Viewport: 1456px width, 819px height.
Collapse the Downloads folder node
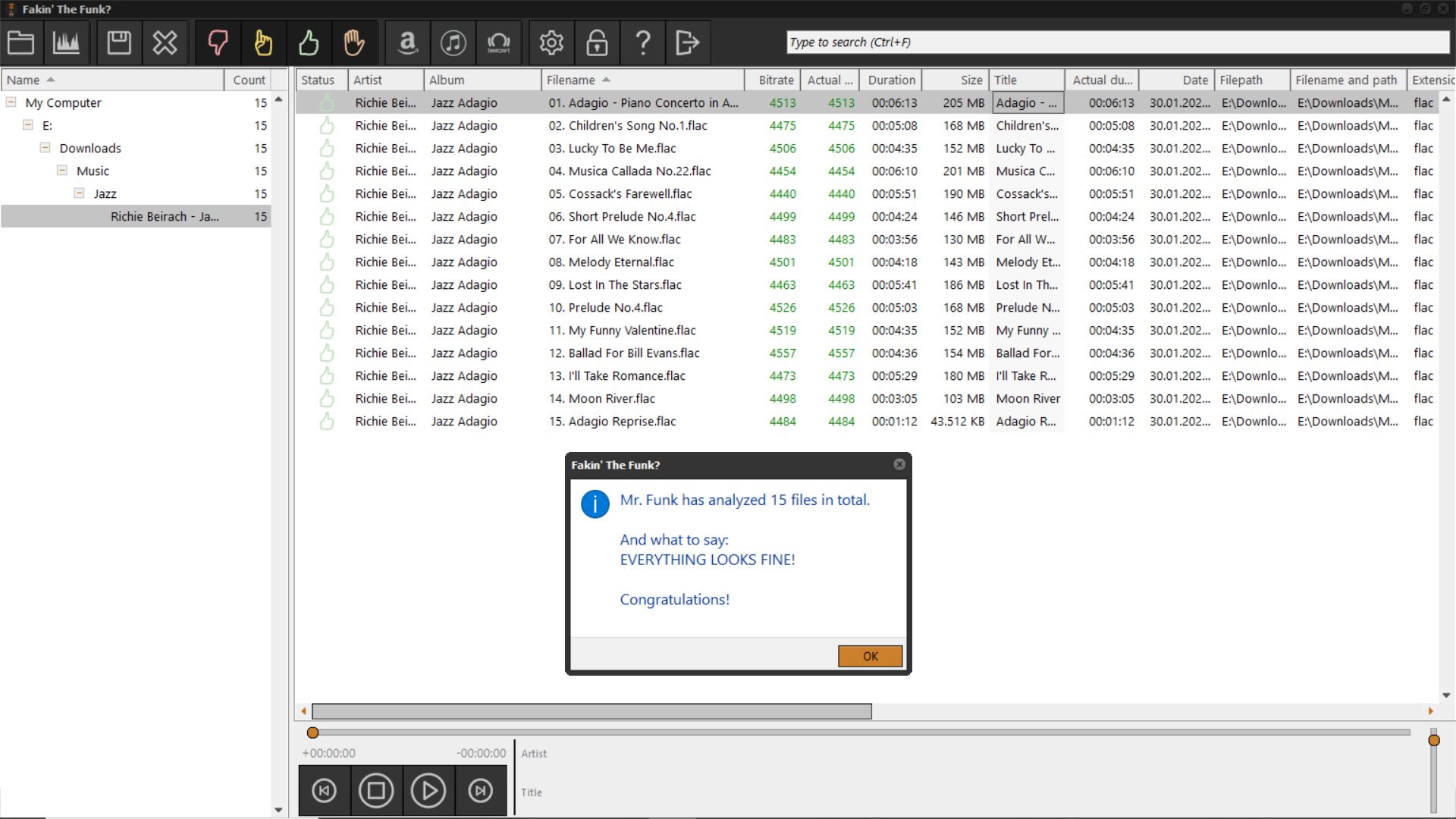(x=45, y=147)
